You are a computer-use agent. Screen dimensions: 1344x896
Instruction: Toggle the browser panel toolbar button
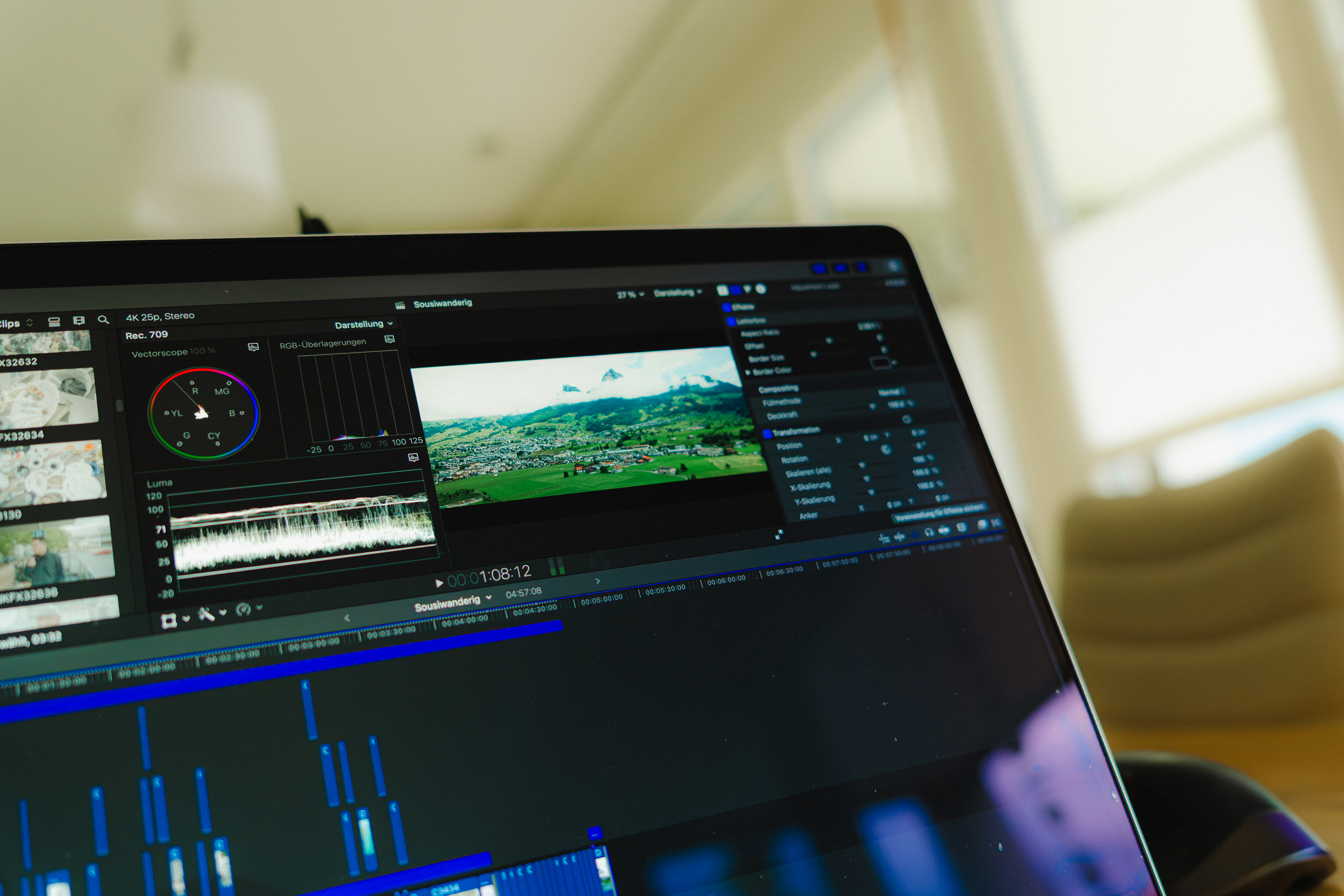point(819,268)
